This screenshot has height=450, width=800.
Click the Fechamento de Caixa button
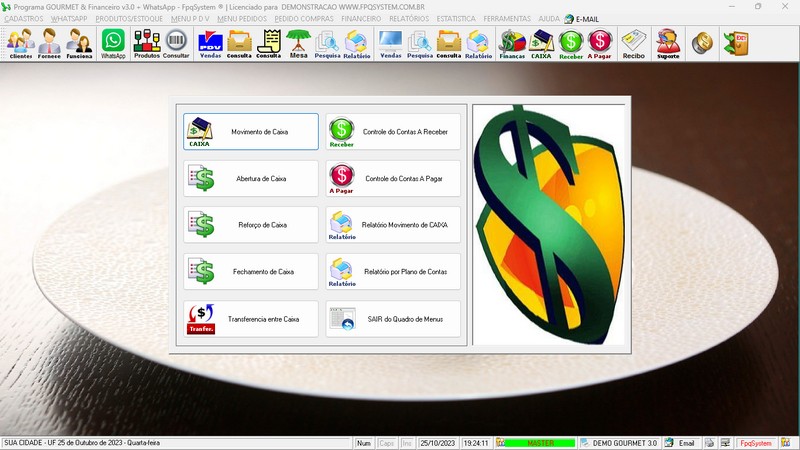[251, 272]
